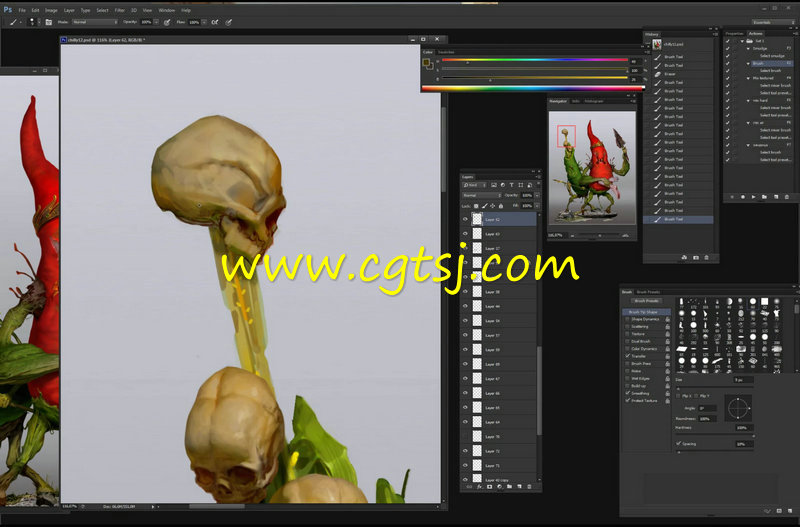Click the Brush tool icon in options bar

tap(13, 22)
